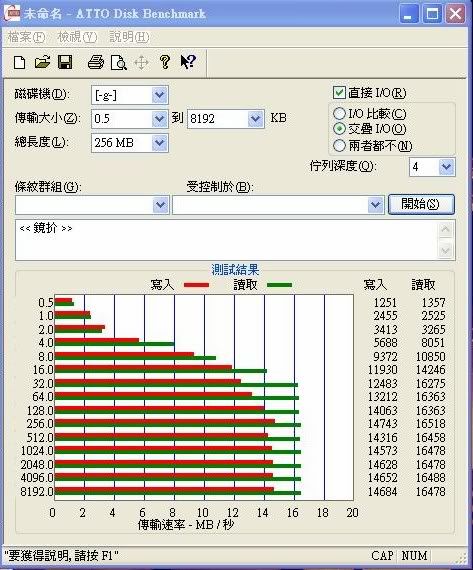The width and height of the screenshot is (473, 570).
Task: Click the context help pointer icon
Action: tap(188, 62)
